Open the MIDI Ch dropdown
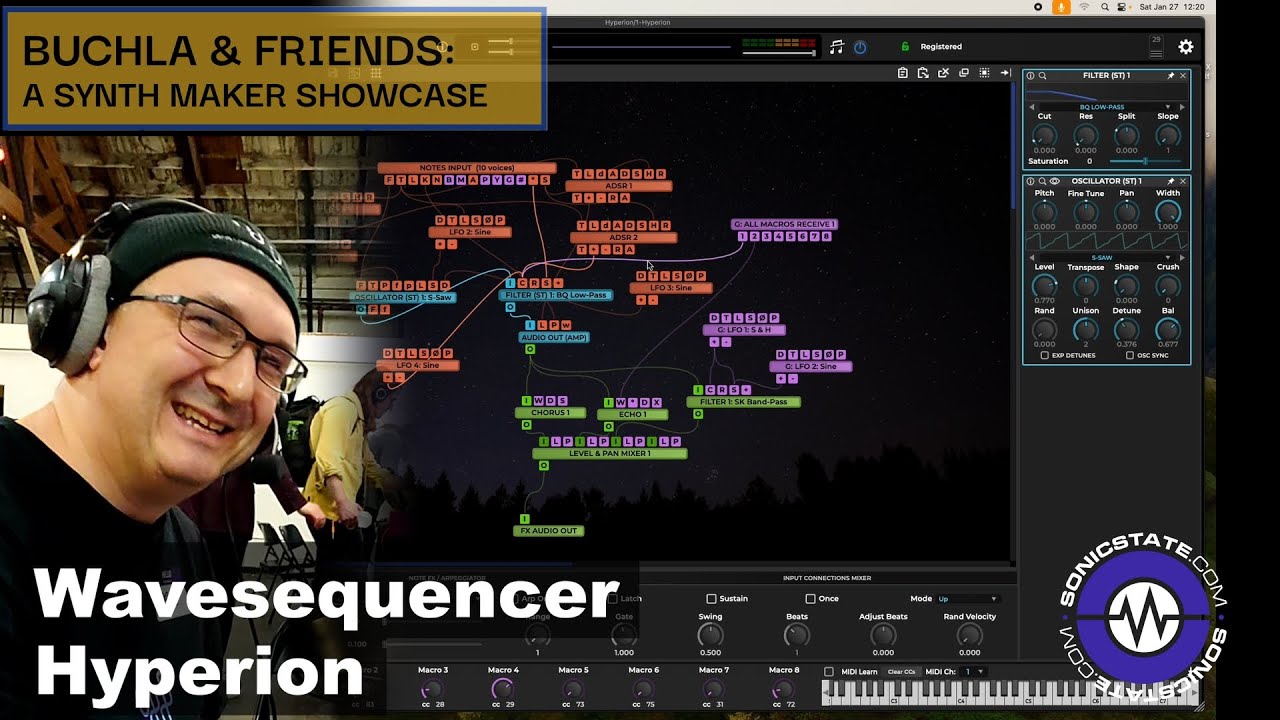Screen dimensions: 1280x720 (x=974, y=672)
